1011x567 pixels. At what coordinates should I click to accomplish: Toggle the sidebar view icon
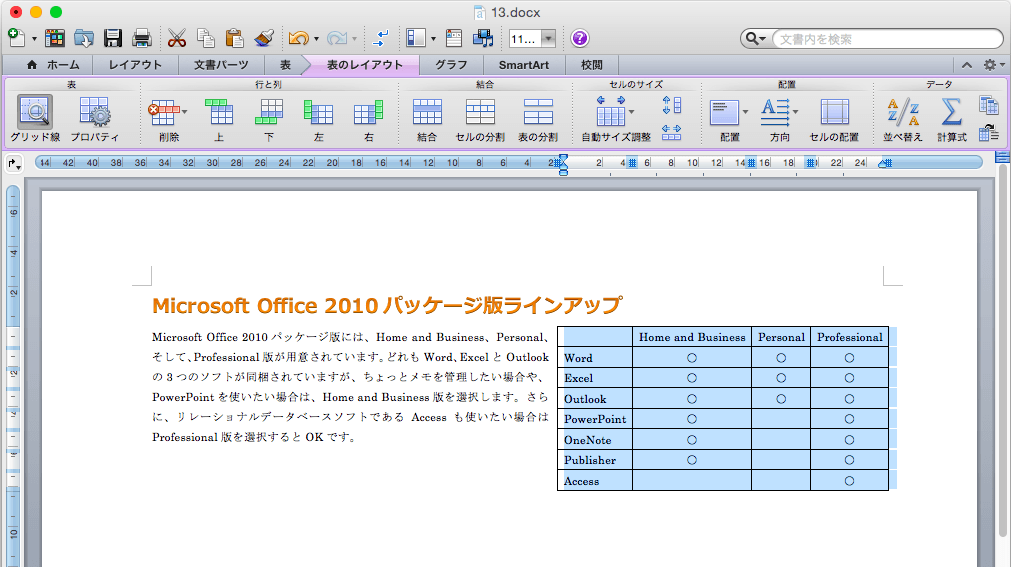pos(416,38)
